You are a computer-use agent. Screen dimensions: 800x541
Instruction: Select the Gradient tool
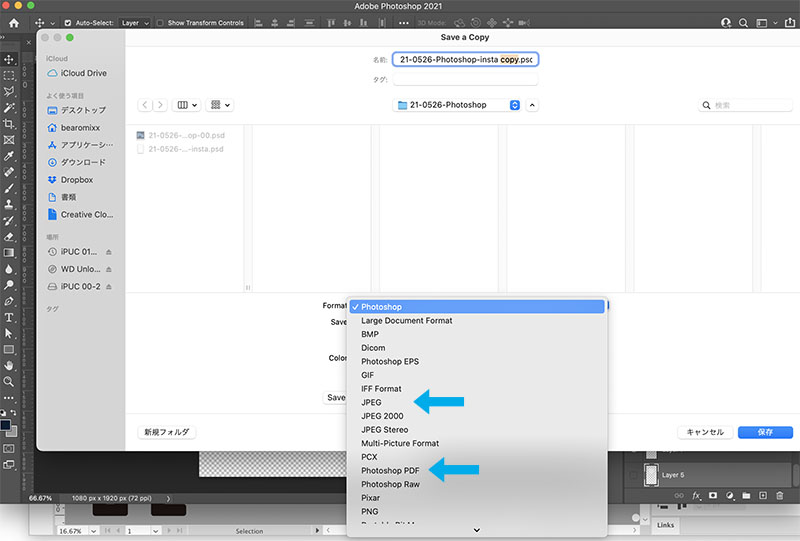9,253
